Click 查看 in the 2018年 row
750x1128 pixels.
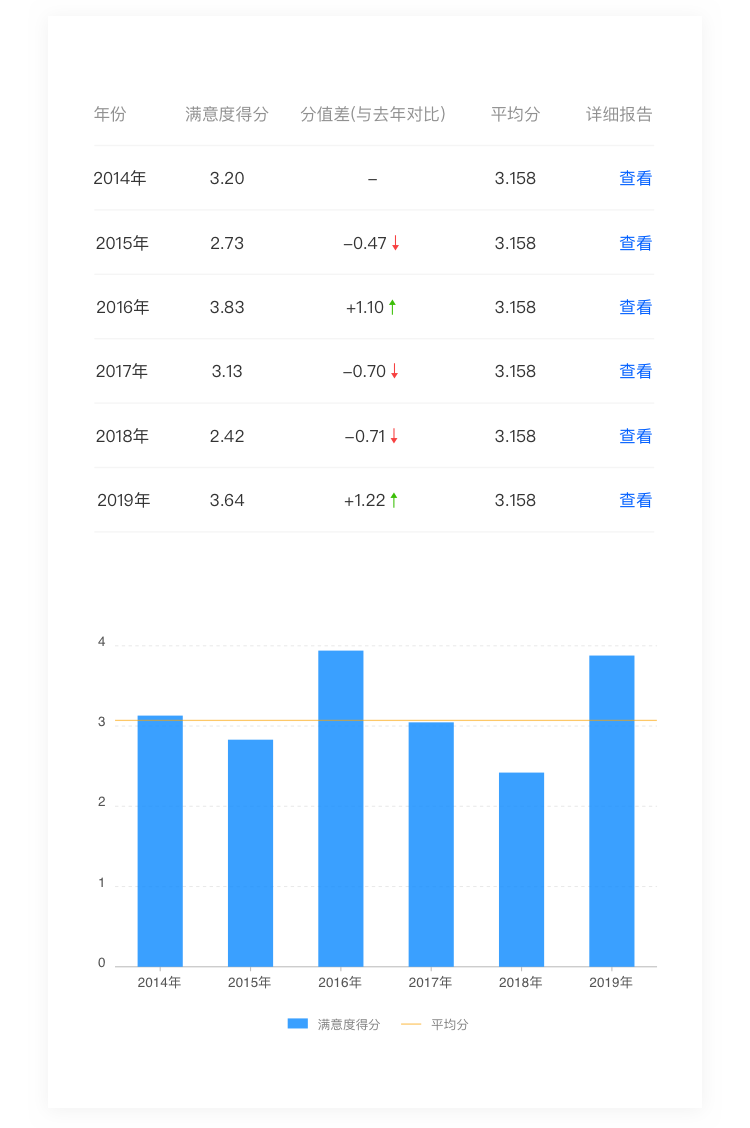[x=635, y=436]
